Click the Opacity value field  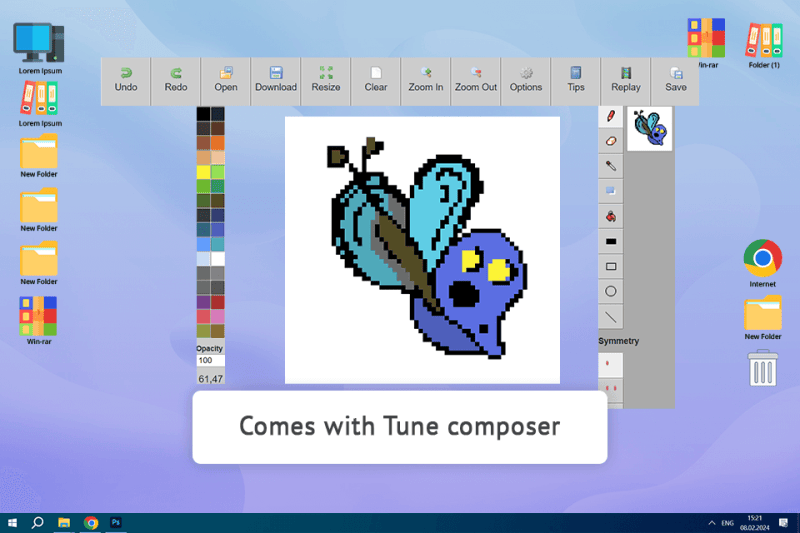tap(210, 360)
